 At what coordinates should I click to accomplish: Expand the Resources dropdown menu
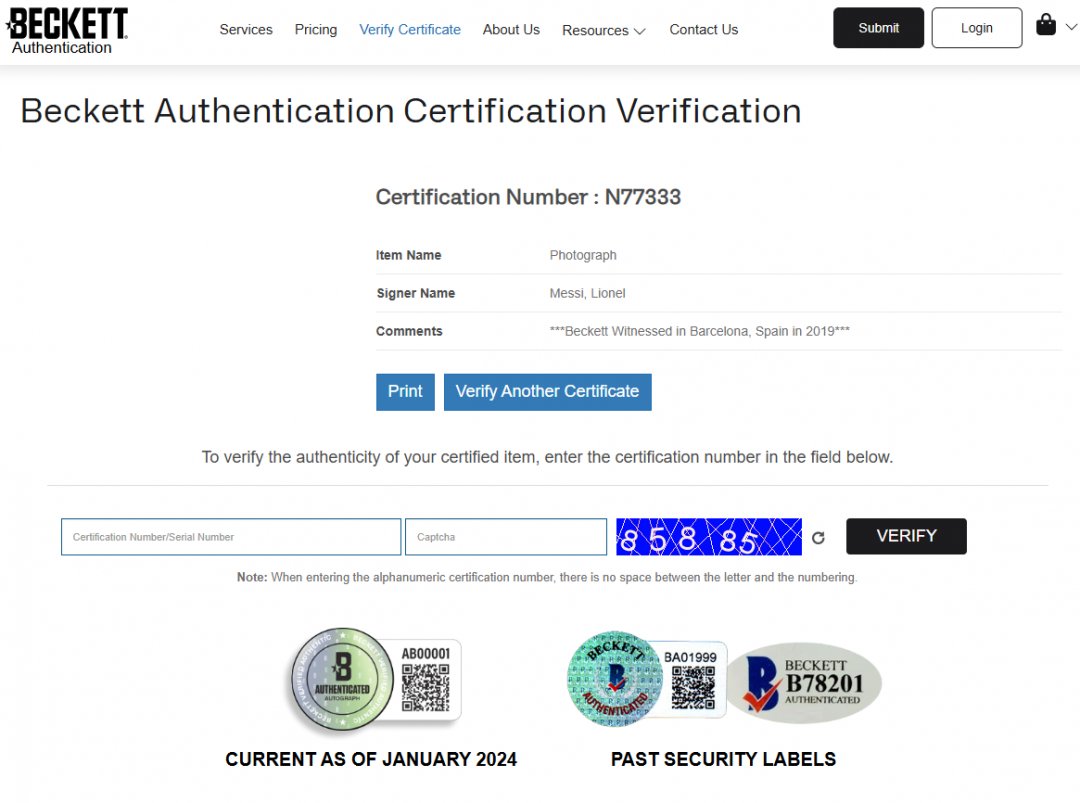(603, 30)
